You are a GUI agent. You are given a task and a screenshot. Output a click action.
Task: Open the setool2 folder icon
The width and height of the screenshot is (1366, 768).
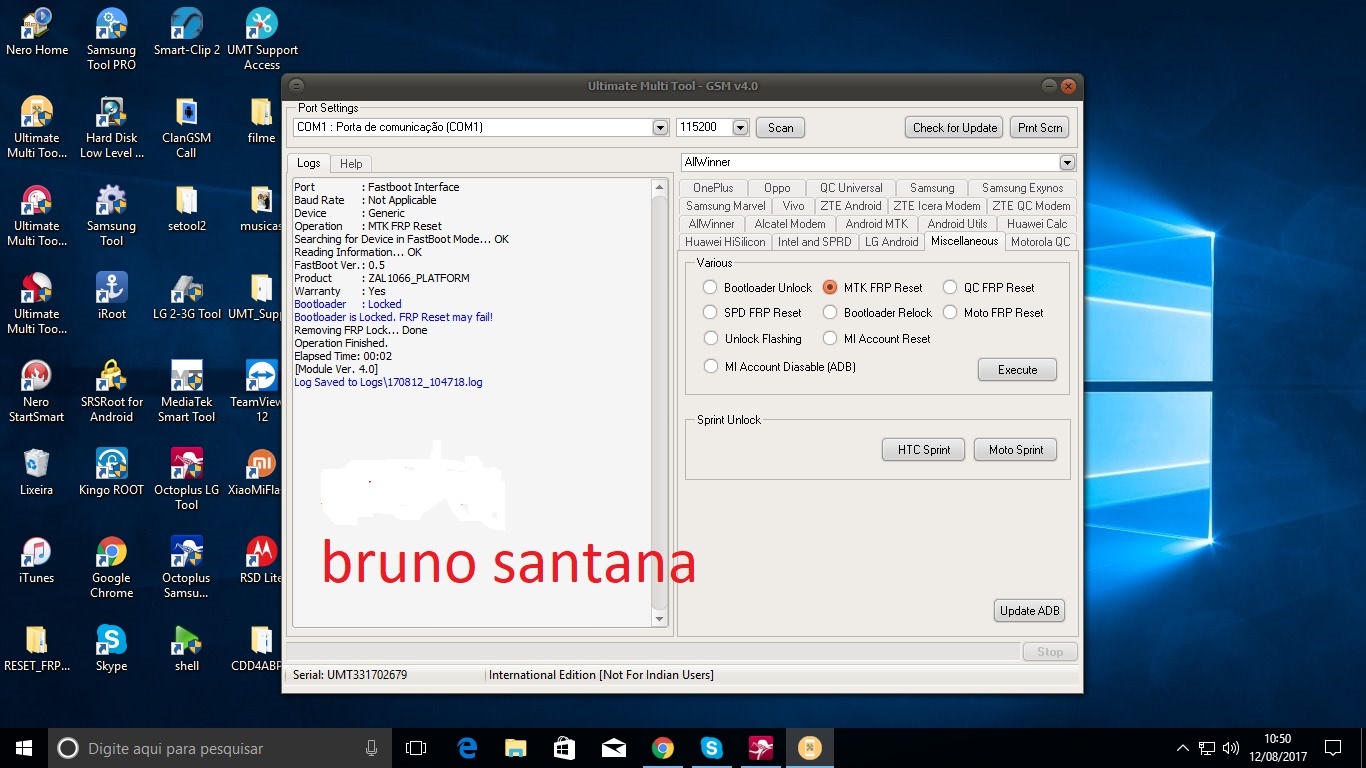pos(187,208)
